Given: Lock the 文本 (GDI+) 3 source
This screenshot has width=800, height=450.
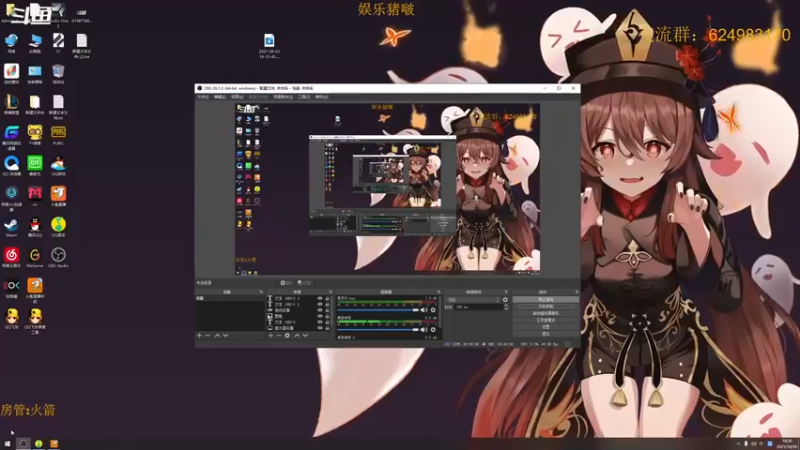Looking at the screenshot, I should tap(328, 298).
